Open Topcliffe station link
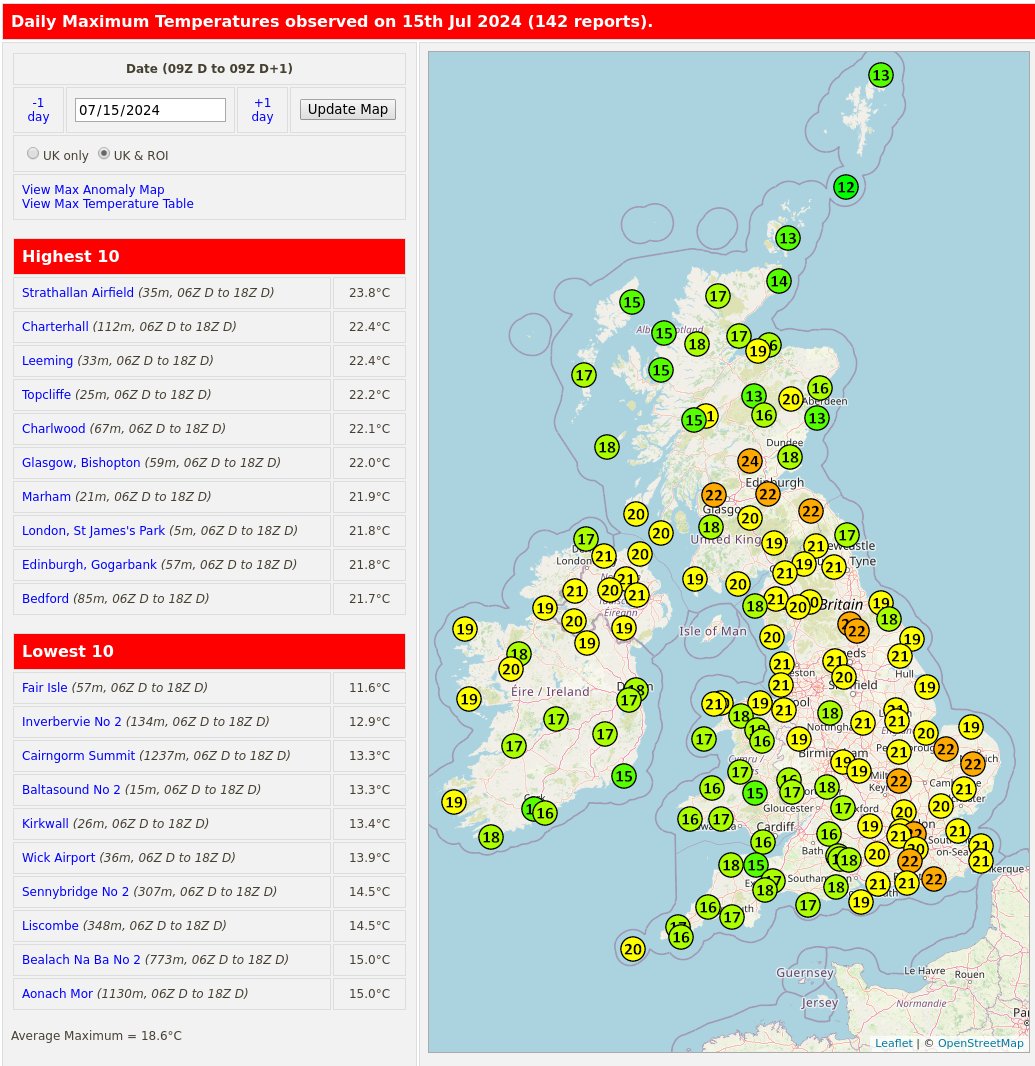 [x=46, y=394]
